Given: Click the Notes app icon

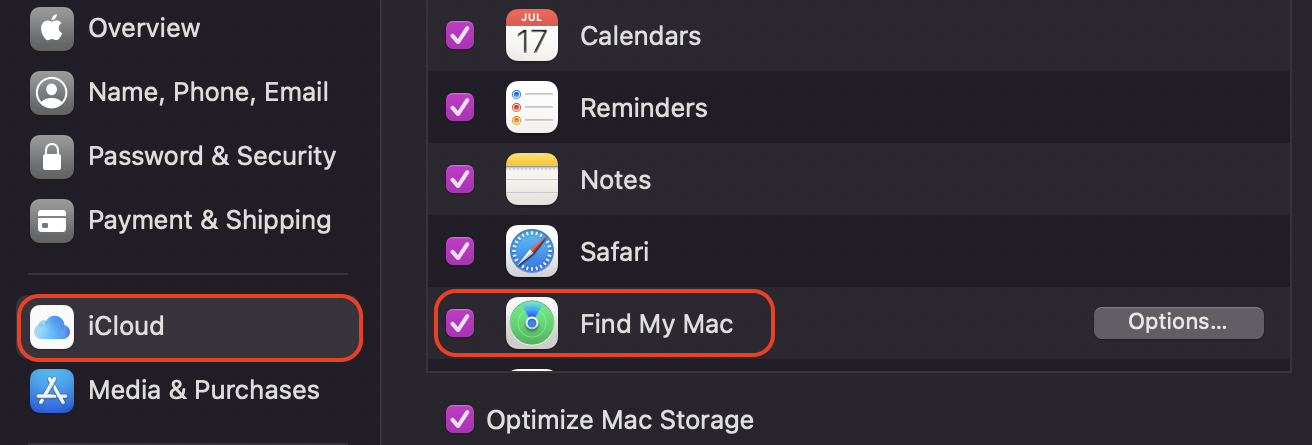Looking at the screenshot, I should click(x=532, y=179).
